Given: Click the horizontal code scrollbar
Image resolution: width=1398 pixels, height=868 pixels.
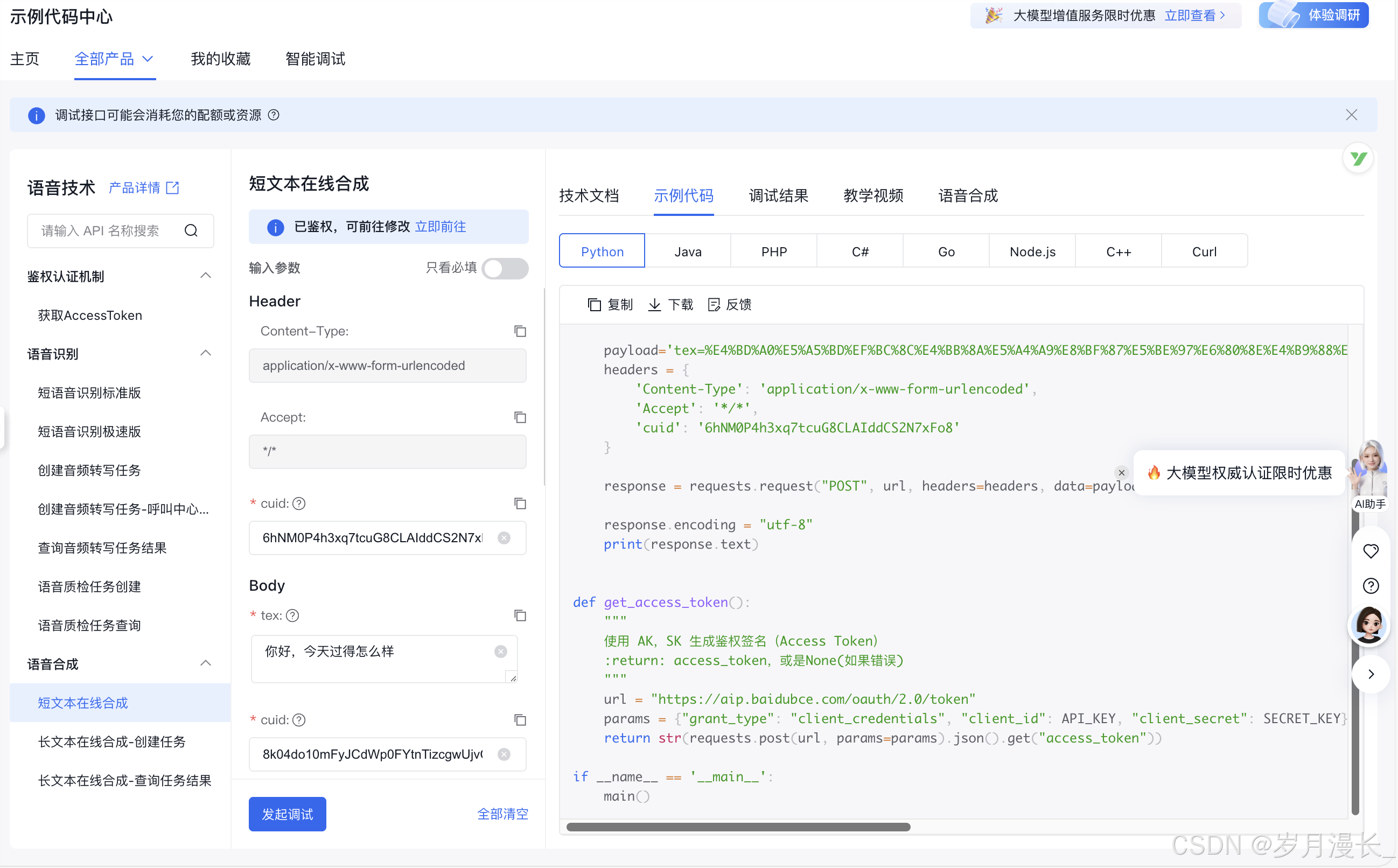Looking at the screenshot, I should [738, 827].
